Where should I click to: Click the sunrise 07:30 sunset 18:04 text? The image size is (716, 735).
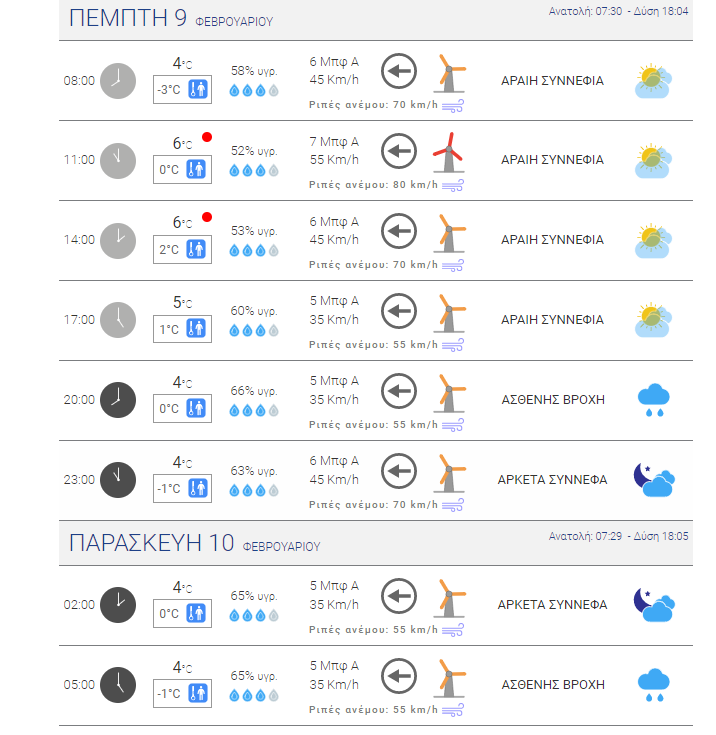point(618,11)
